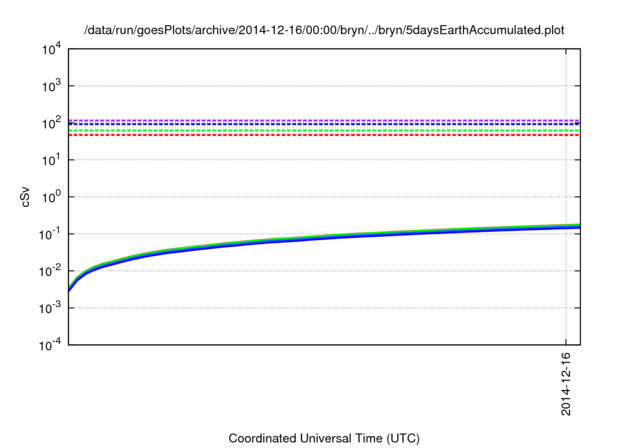Select the 10^-1 y-axis label
640x448 pixels.
50,234
